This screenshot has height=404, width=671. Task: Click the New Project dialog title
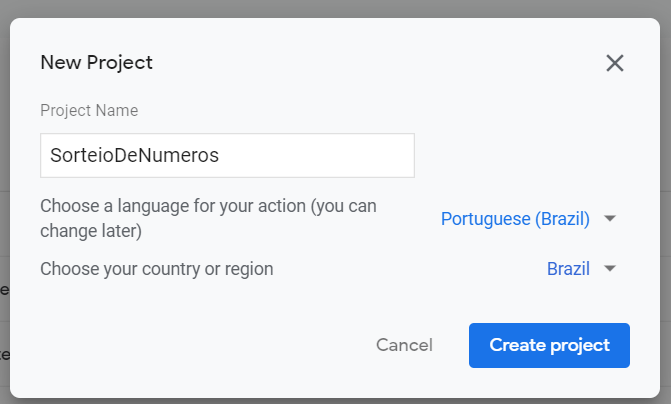tap(96, 63)
